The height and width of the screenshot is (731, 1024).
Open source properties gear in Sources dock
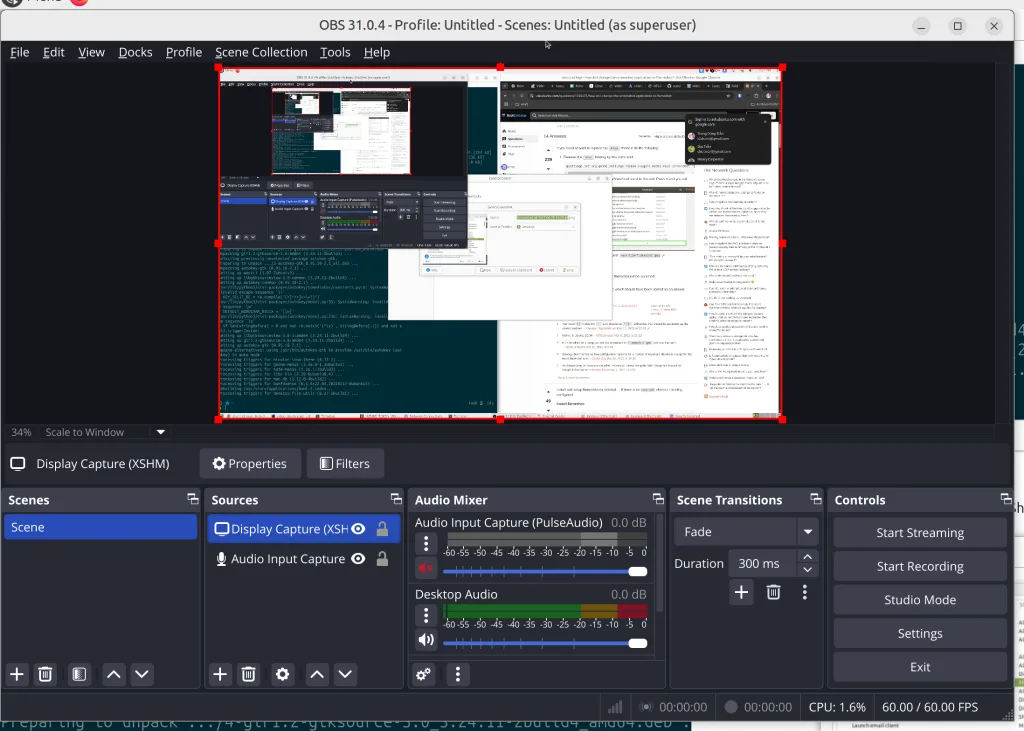tap(282, 674)
